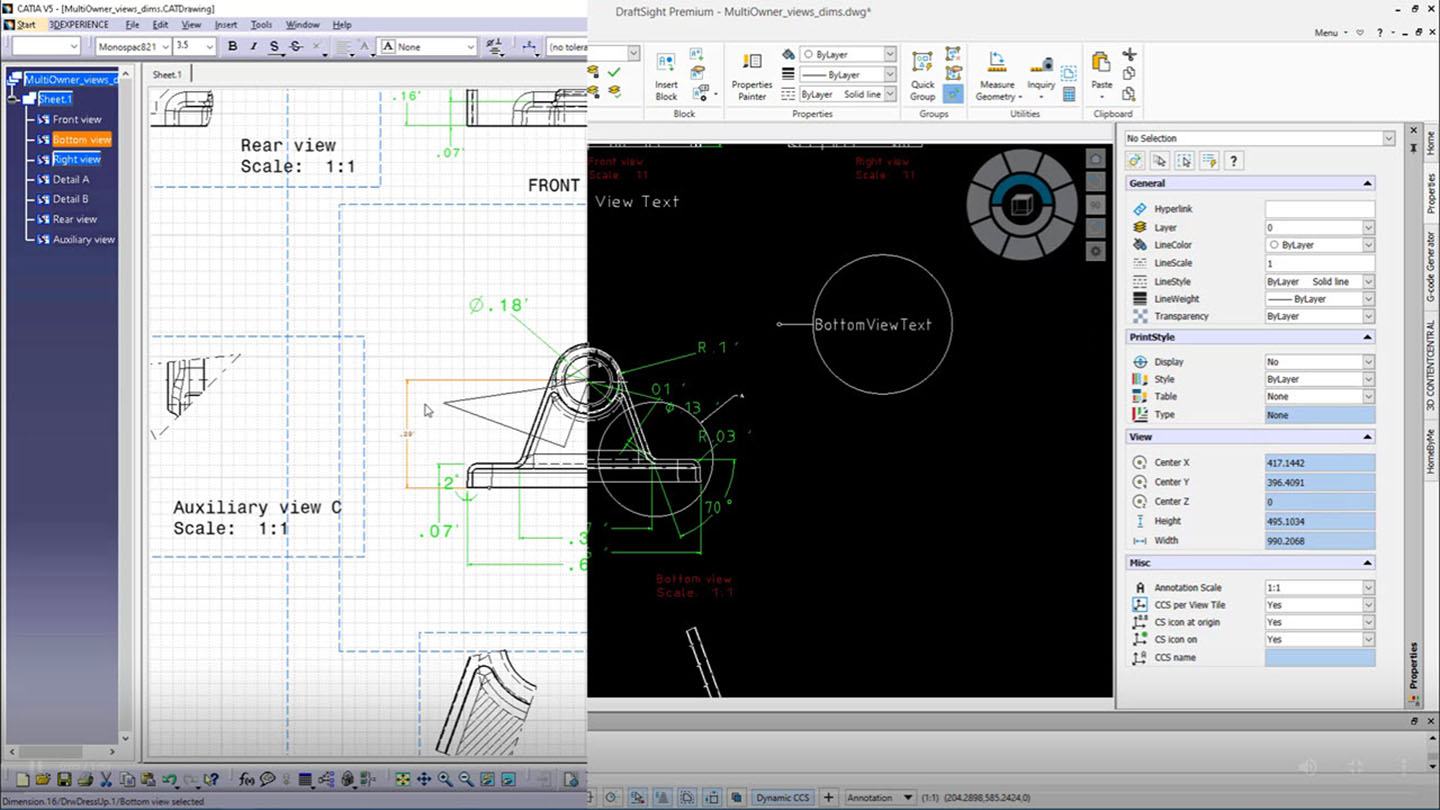Select the Sheet.1 tab in CATIA
This screenshot has width=1440, height=810.
pyautogui.click(x=167, y=74)
